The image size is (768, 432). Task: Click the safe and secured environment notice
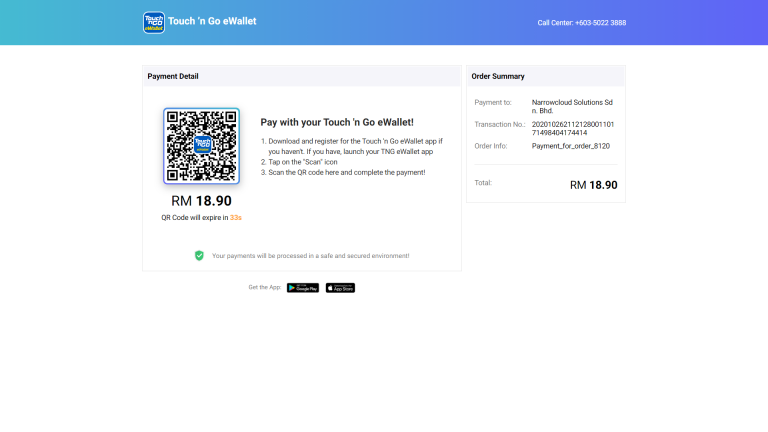[311, 256]
